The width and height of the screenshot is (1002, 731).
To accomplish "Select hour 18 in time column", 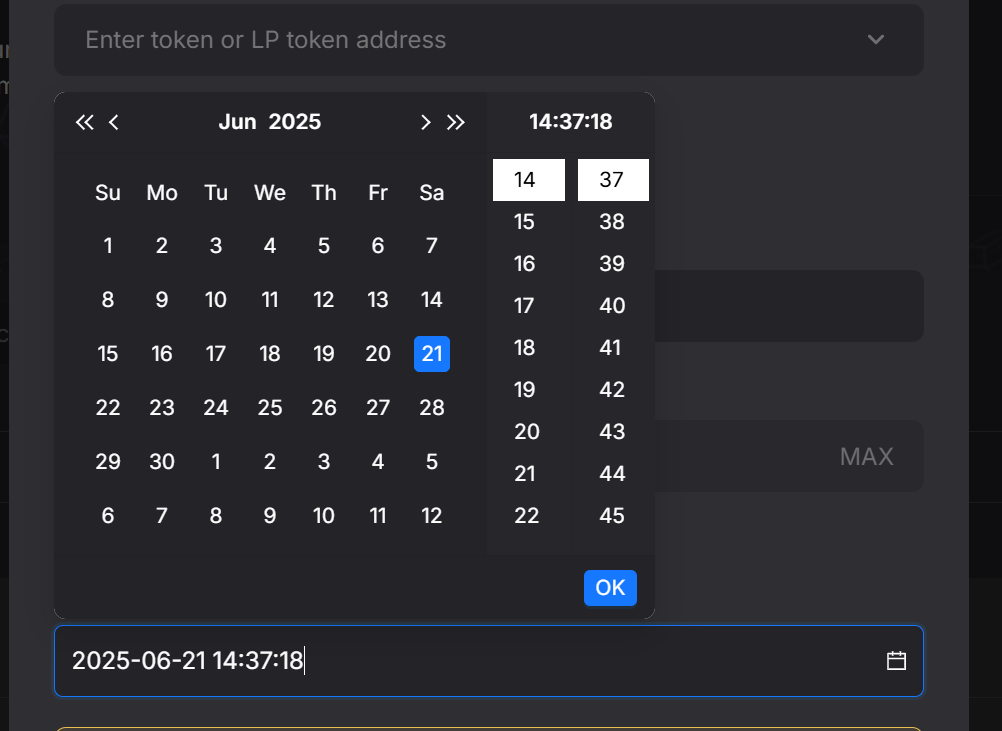I will 525,348.
